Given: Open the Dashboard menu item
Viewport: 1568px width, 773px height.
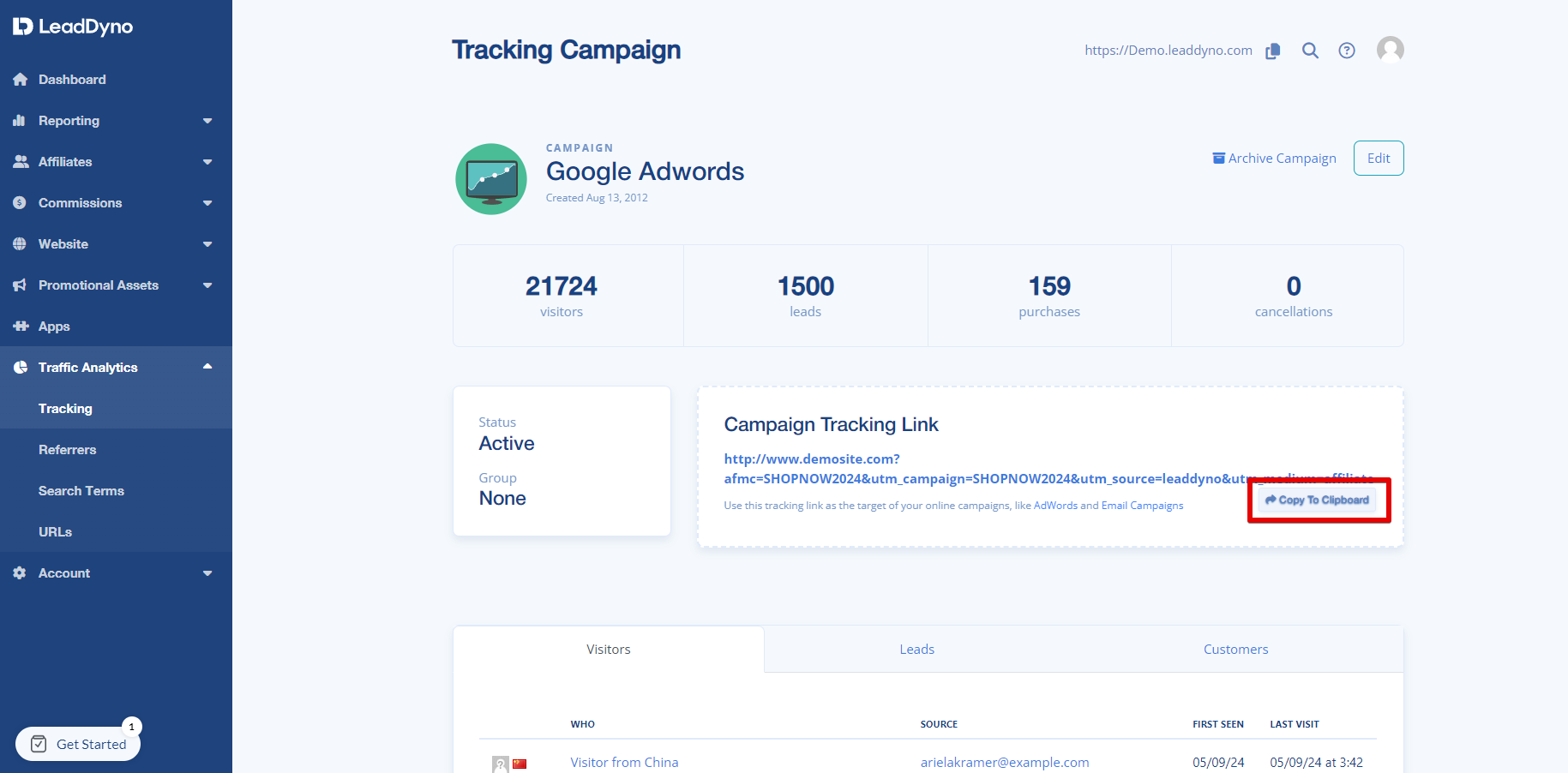Looking at the screenshot, I should tap(116, 80).
